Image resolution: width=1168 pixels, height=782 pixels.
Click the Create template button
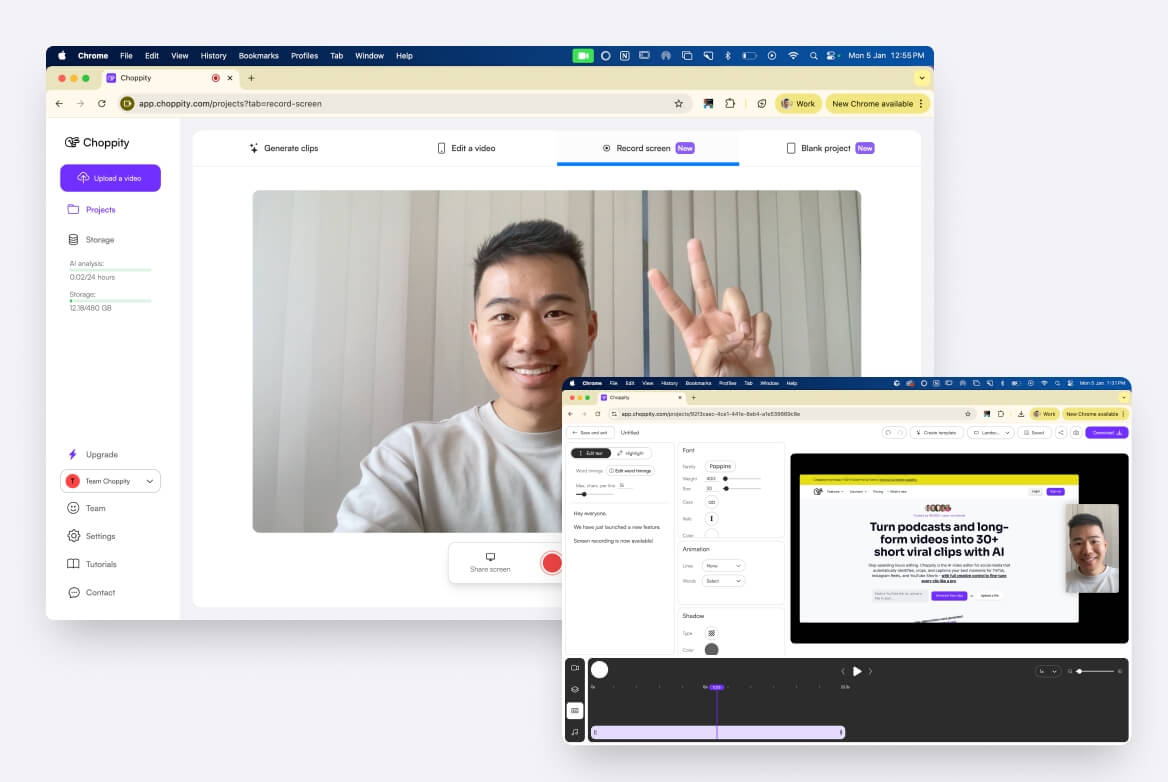[936, 433]
